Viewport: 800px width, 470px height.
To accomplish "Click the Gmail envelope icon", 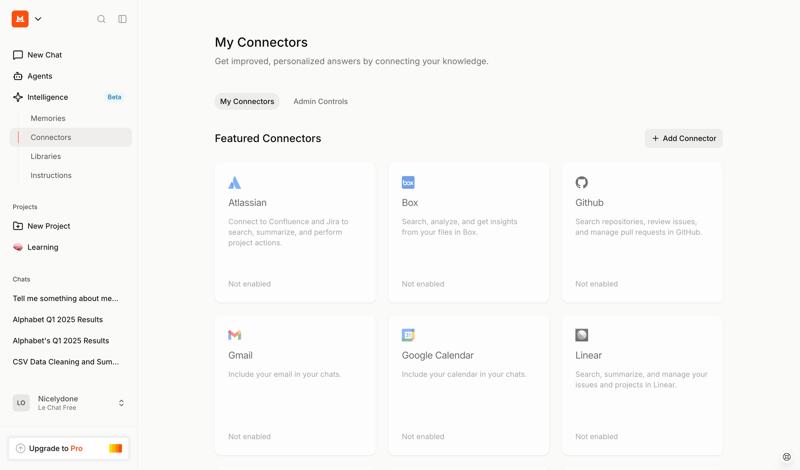I will click(x=234, y=335).
